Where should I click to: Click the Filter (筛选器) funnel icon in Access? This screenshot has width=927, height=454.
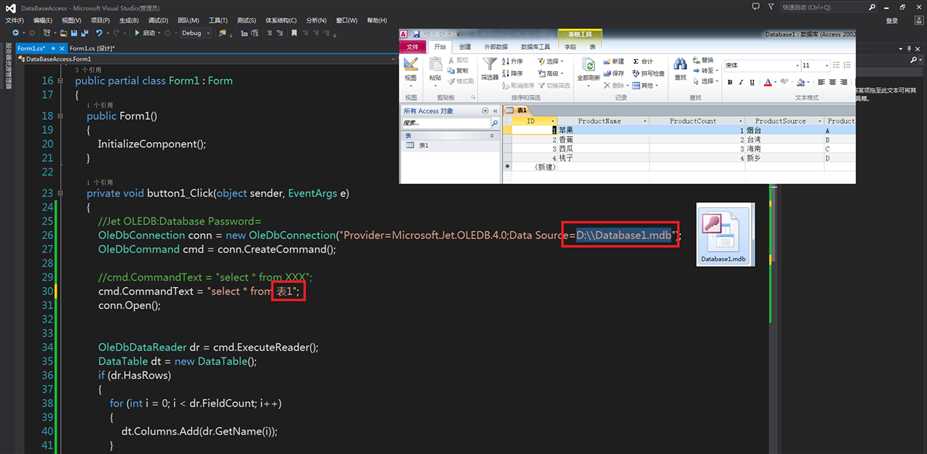point(489,64)
